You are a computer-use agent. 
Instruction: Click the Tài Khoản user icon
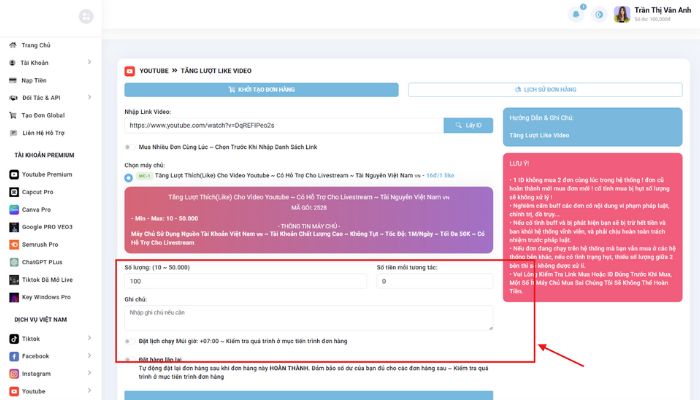pyautogui.click(x=12, y=63)
